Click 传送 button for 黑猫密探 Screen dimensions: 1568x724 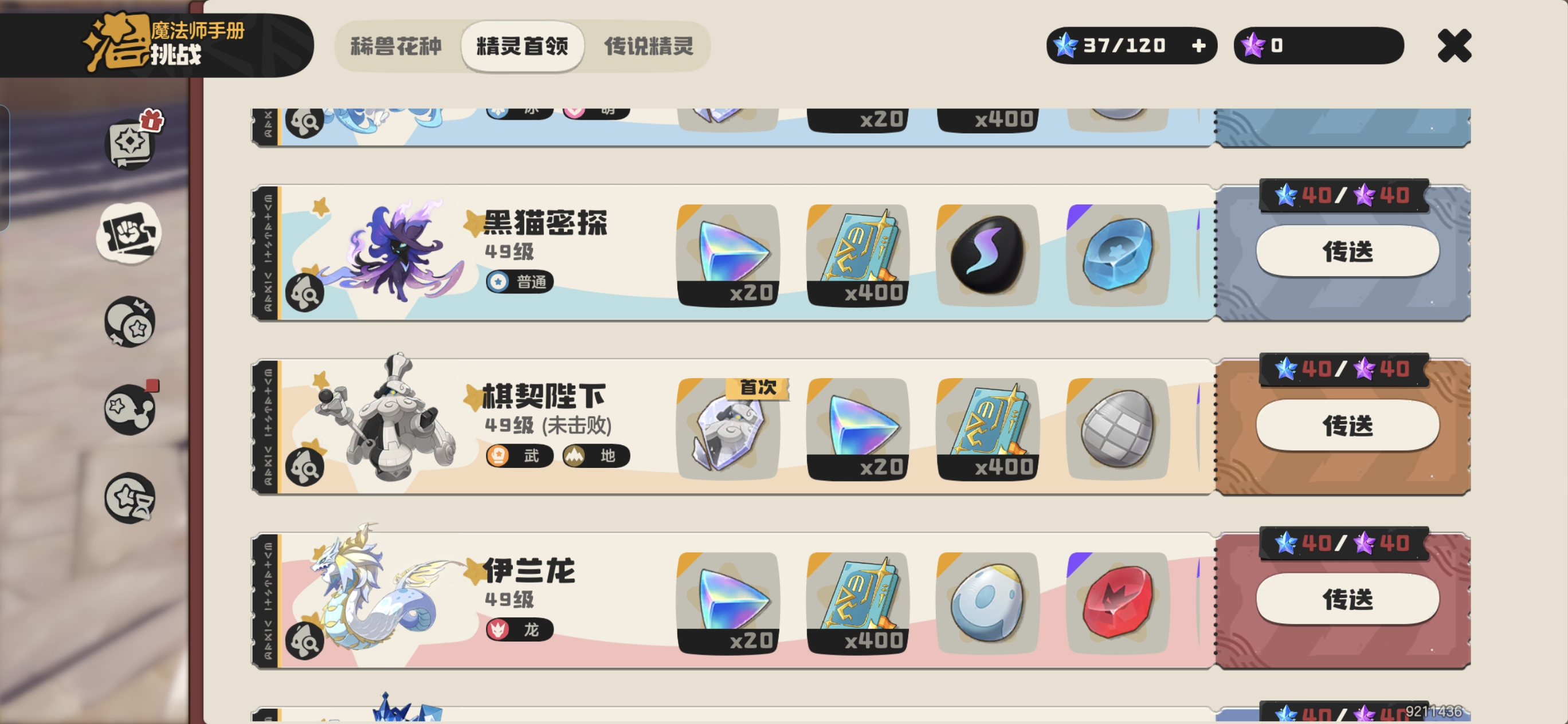coord(1348,251)
